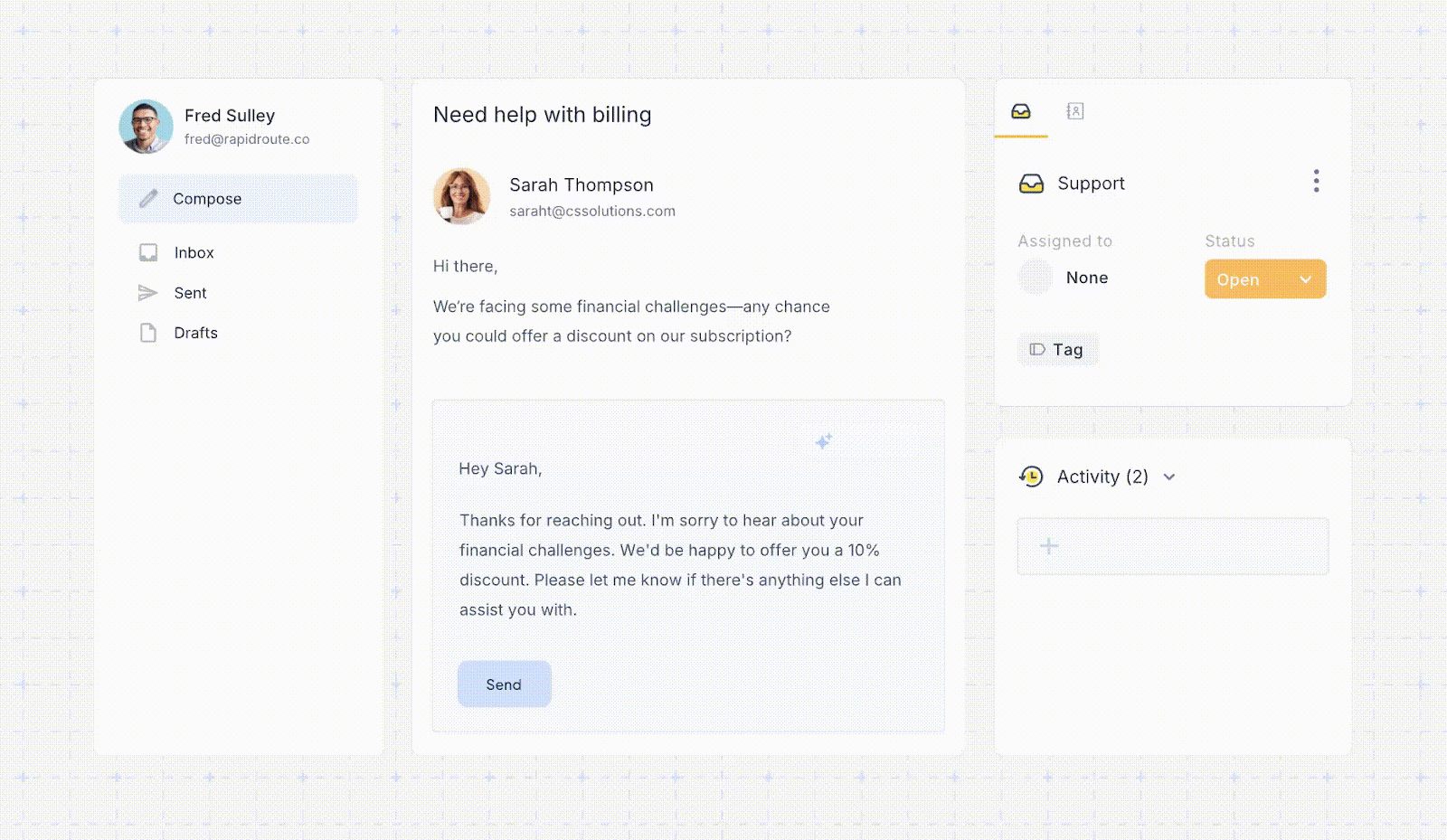Open the three-dot menu next to Support
Viewport: 1447px width, 840px height.
[x=1316, y=181]
